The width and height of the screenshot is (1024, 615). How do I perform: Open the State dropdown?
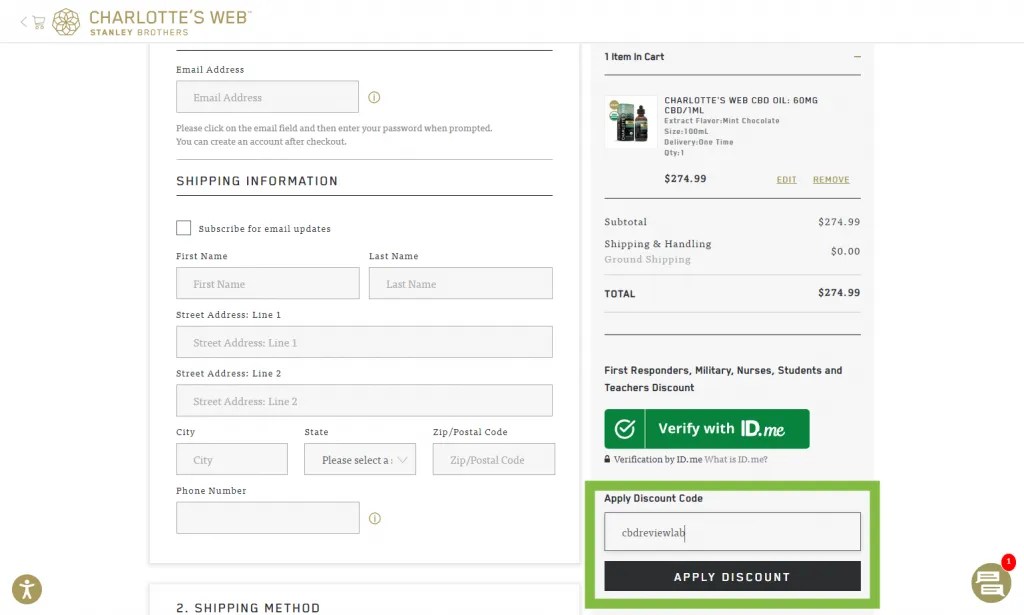(360, 459)
